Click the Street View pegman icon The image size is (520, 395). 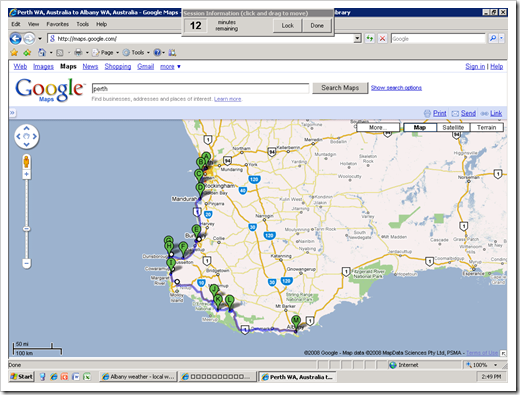pos(26,162)
